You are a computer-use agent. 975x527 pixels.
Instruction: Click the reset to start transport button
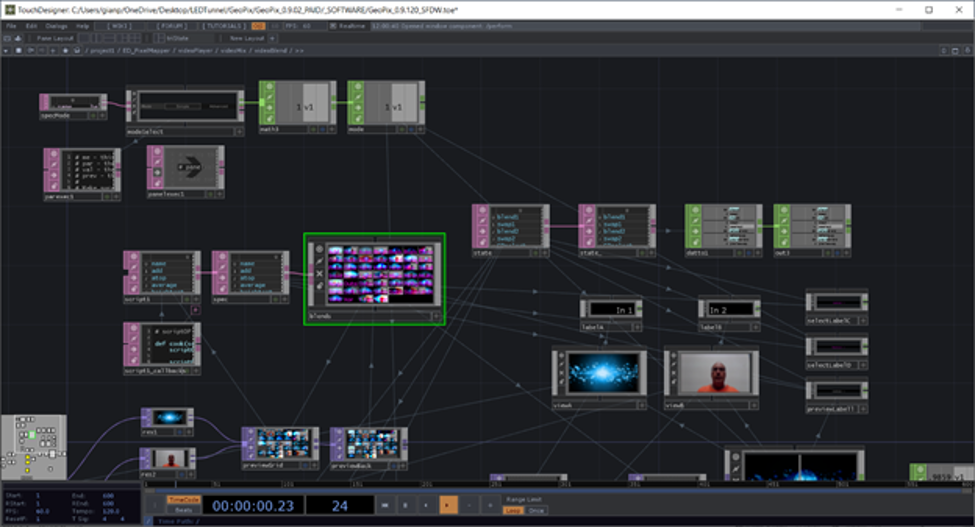[384, 506]
